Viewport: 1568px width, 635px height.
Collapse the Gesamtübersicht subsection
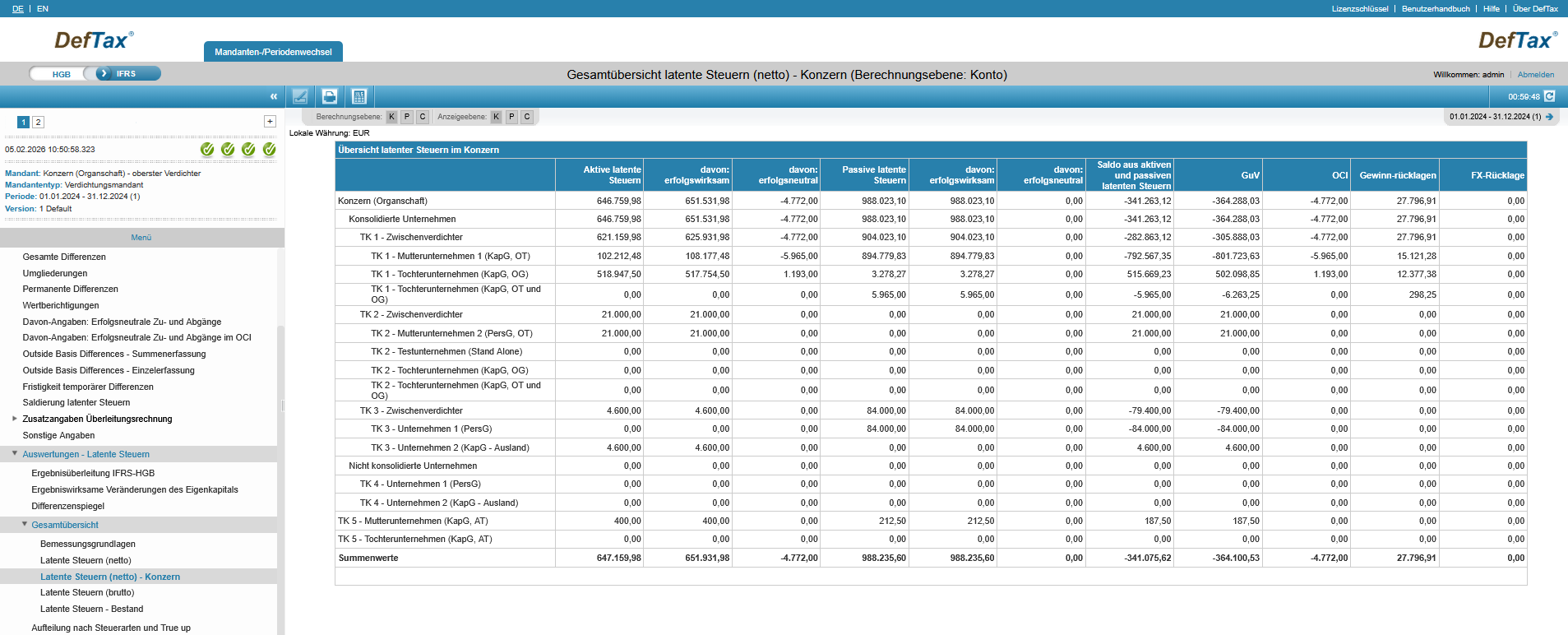point(25,524)
